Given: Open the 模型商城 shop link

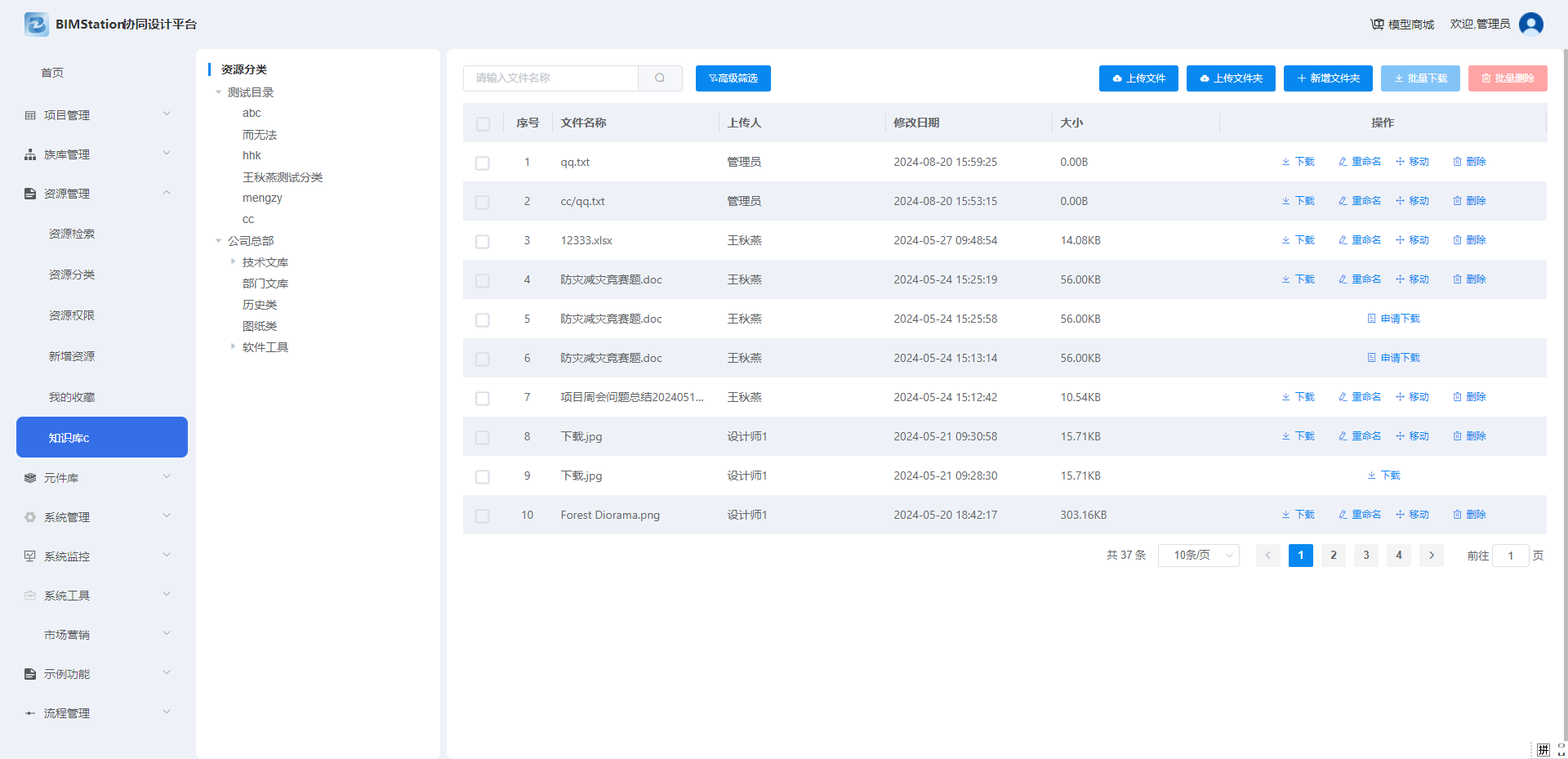Looking at the screenshot, I should click(1402, 25).
